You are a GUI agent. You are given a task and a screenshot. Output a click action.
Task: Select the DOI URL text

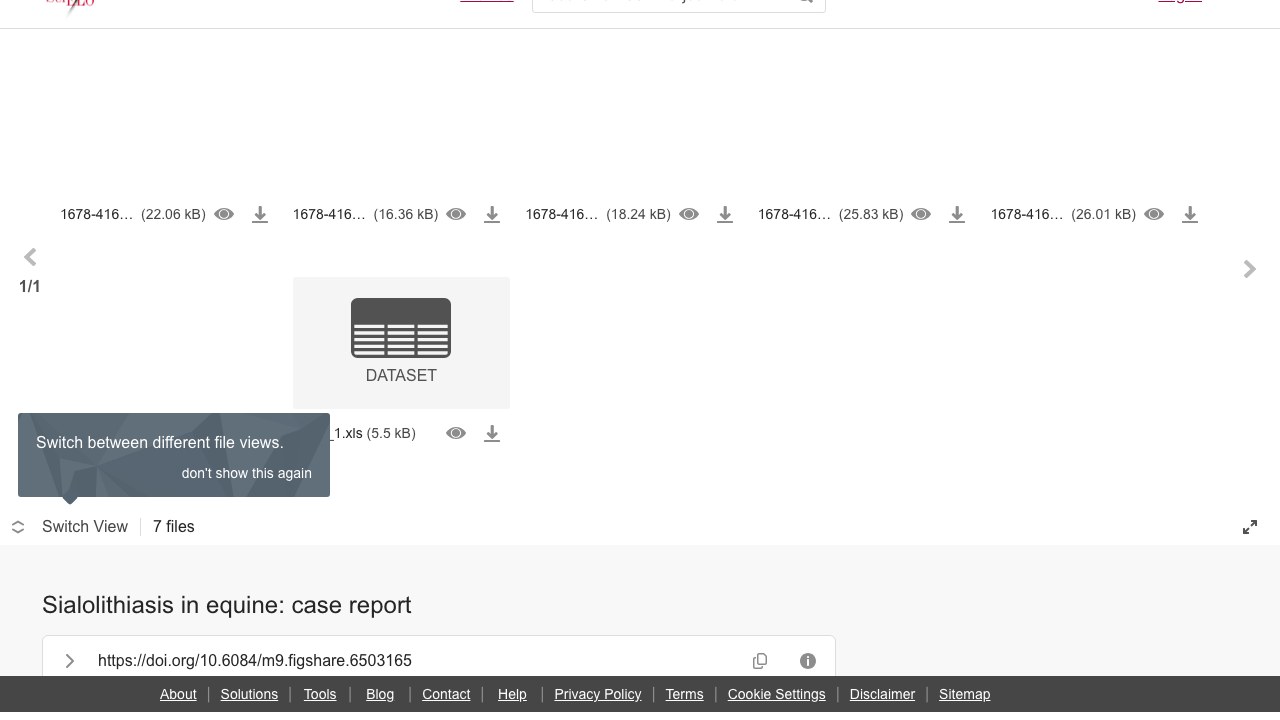[255, 660]
